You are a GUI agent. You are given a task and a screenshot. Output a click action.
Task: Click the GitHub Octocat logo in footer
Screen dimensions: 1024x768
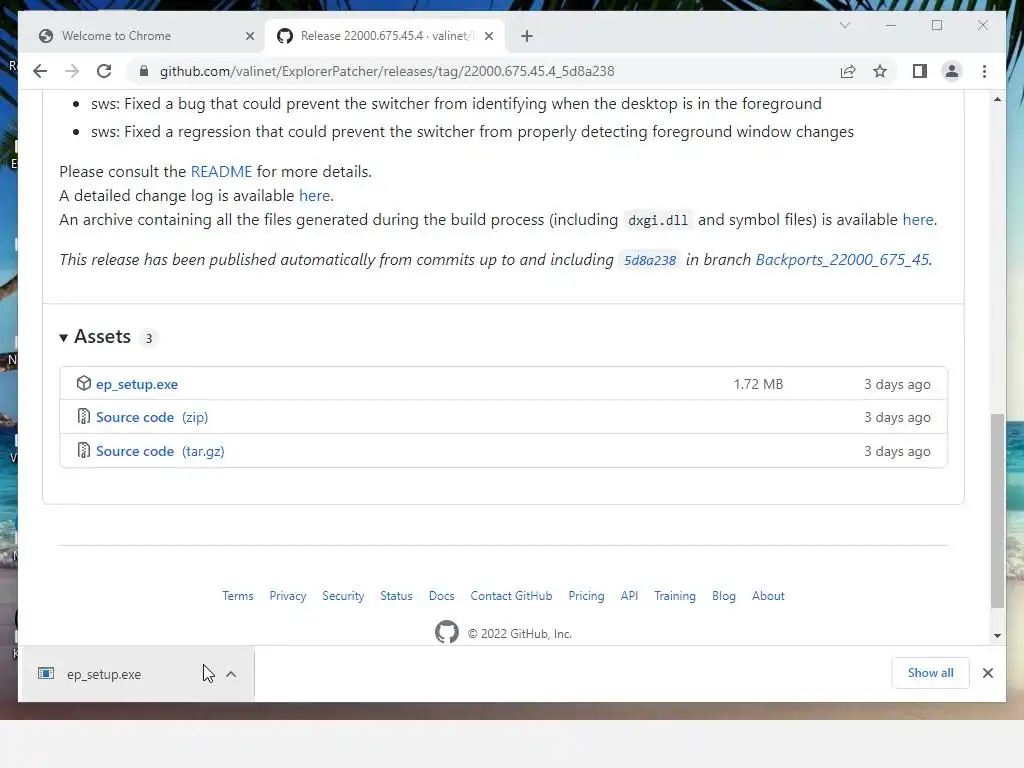447,632
